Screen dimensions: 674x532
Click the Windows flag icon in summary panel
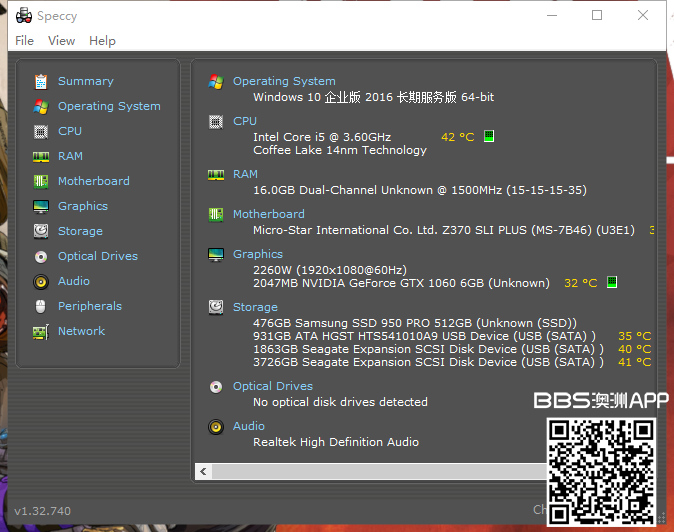tap(216, 81)
